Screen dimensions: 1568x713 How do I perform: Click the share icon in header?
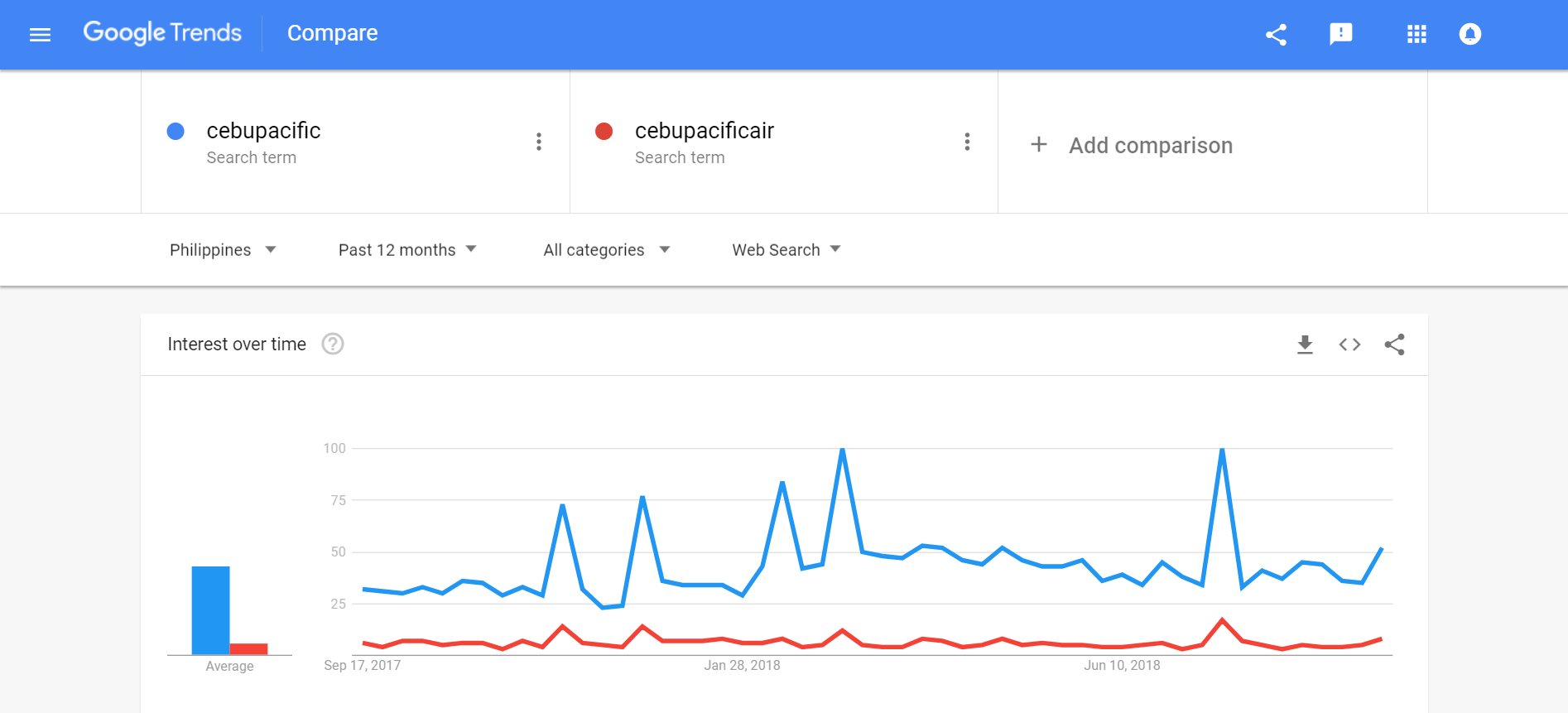tap(1276, 34)
